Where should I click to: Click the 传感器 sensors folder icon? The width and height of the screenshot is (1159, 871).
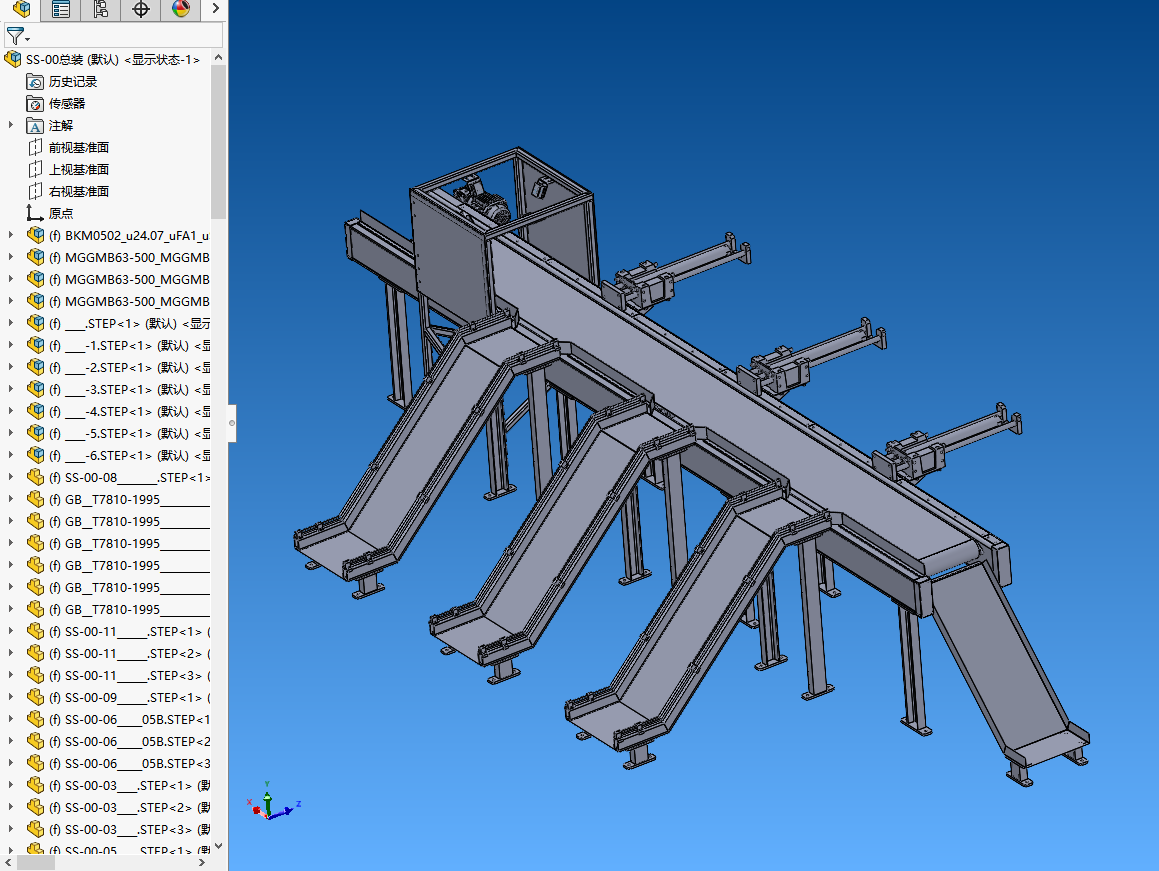pyautogui.click(x=35, y=104)
